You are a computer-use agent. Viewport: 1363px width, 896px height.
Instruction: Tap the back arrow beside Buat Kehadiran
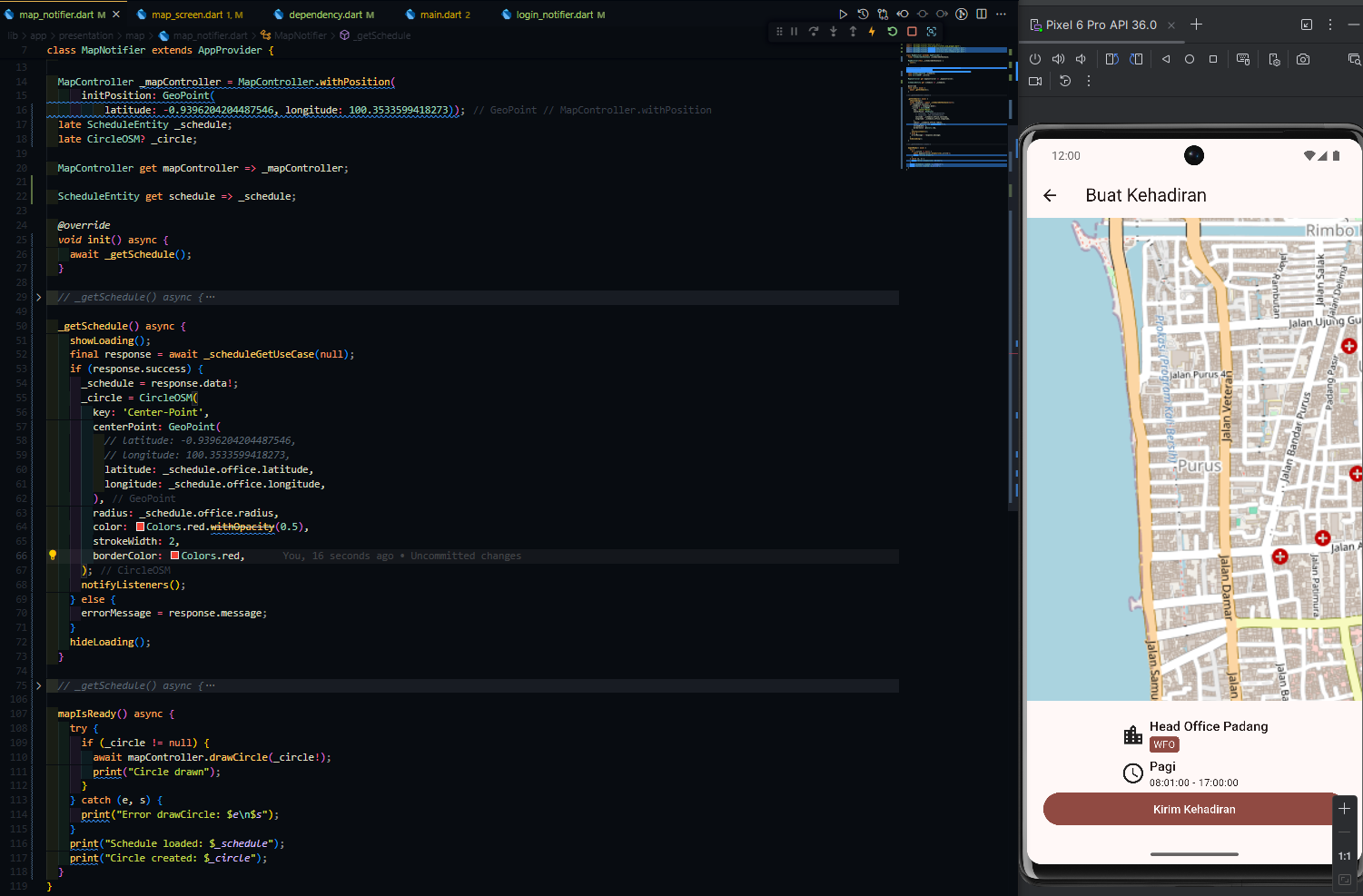coord(1051,195)
